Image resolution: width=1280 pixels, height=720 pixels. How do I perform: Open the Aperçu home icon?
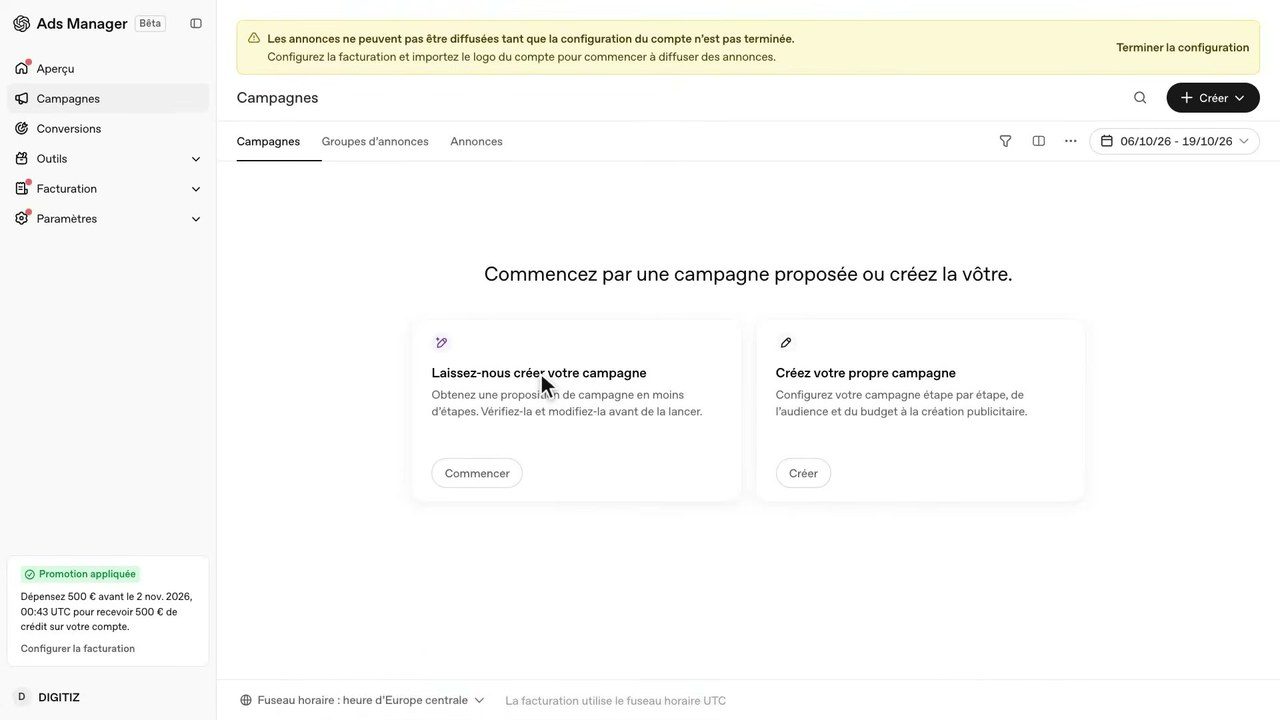click(x=21, y=68)
